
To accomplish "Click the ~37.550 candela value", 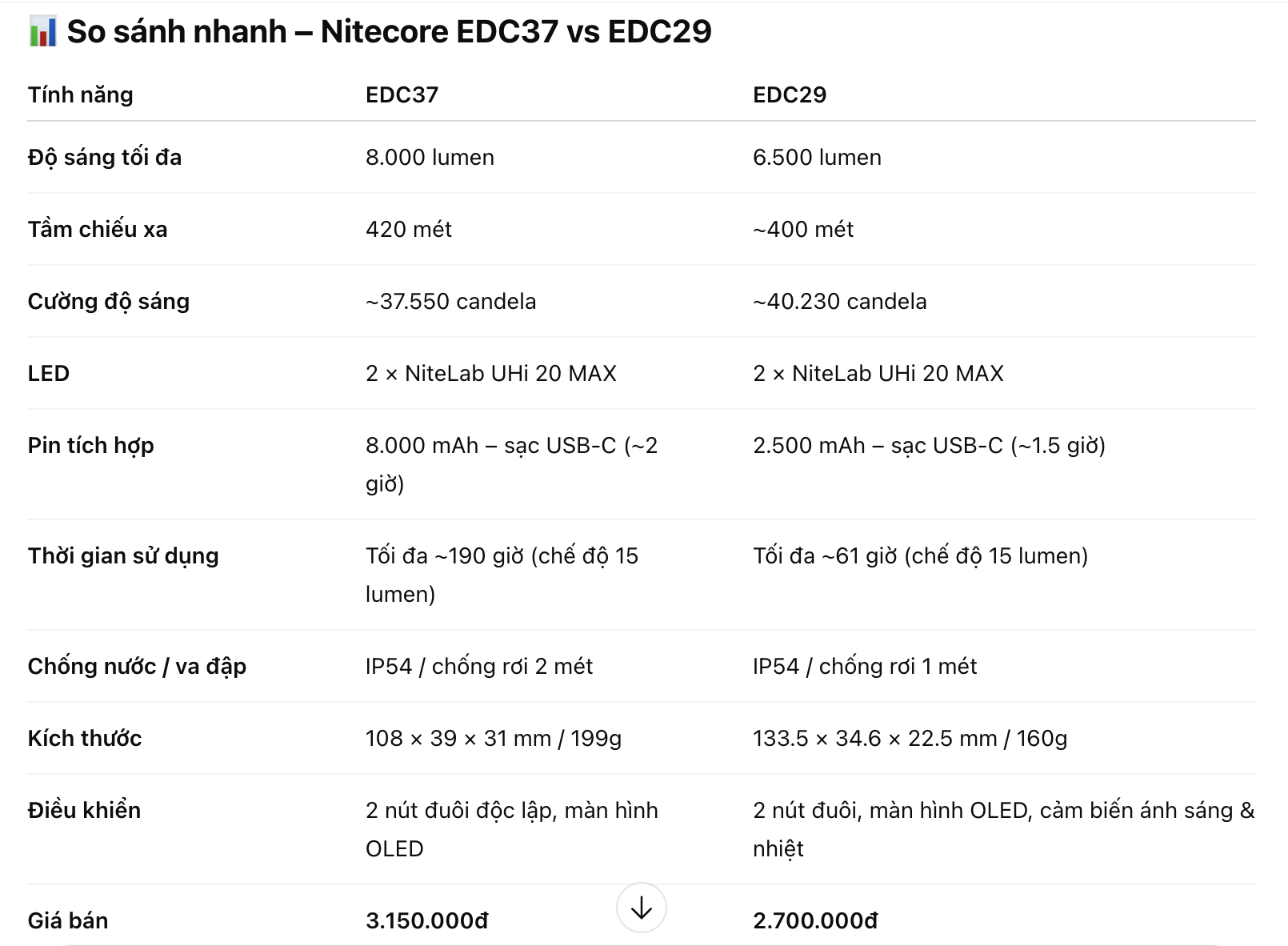I will (x=450, y=301).
